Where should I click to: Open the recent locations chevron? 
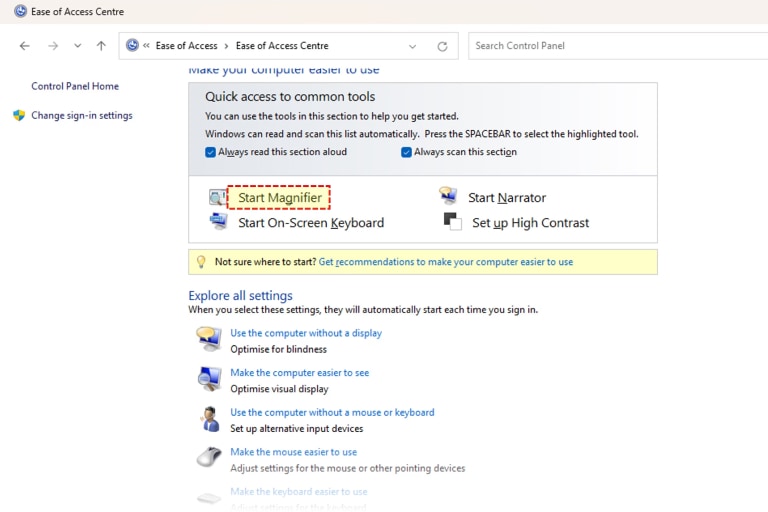tap(77, 46)
